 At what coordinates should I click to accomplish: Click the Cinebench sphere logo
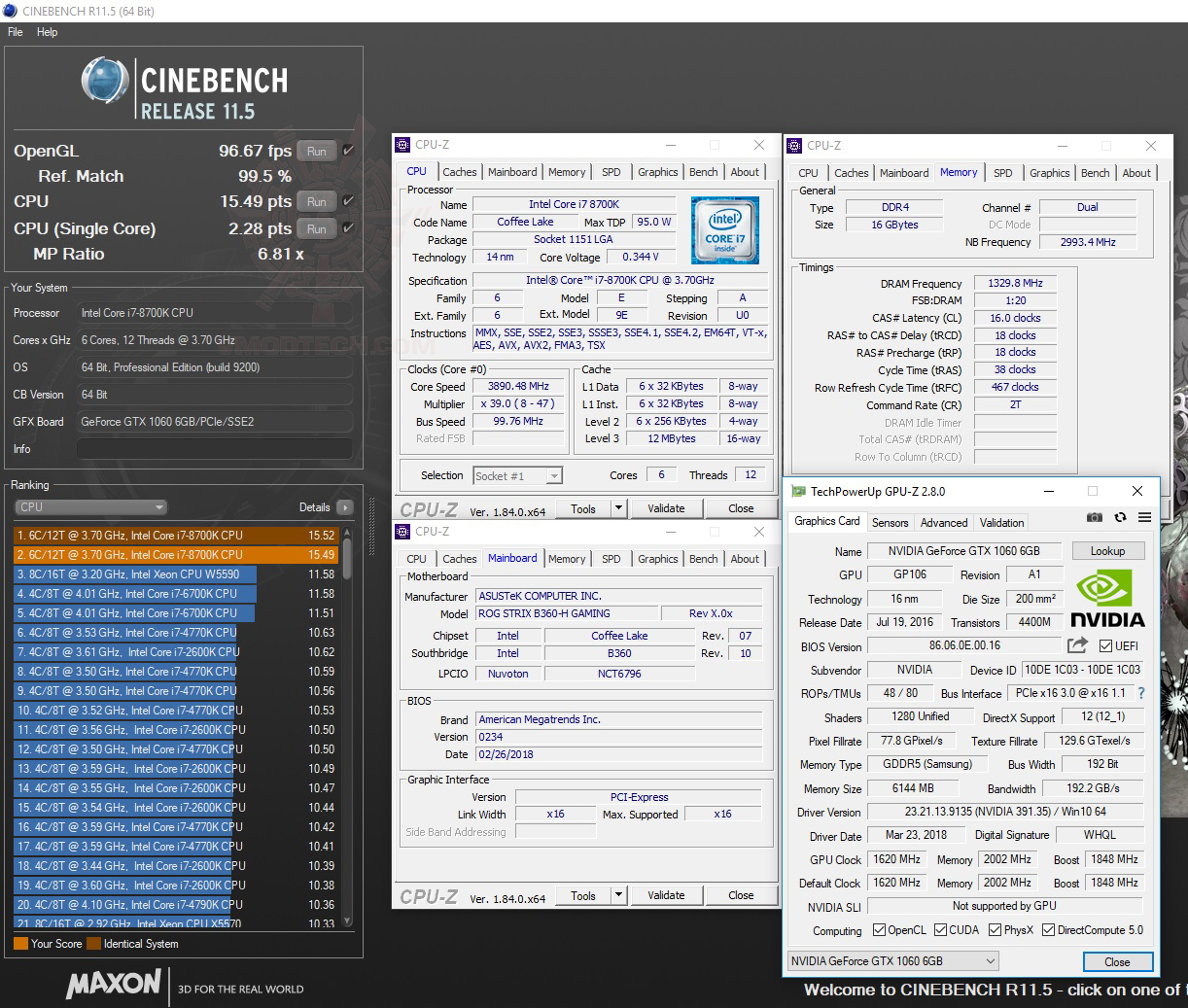[106, 81]
